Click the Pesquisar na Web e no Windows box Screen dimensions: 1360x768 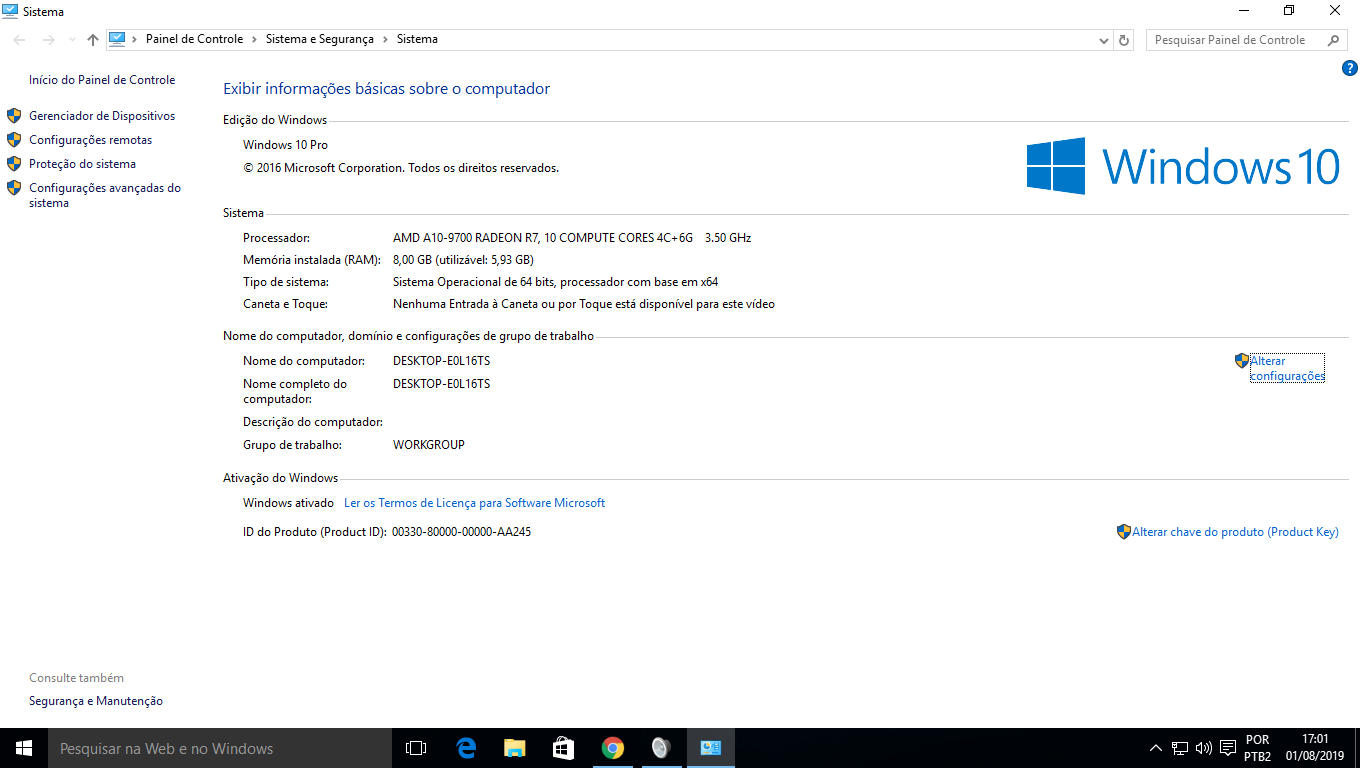tap(220, 748)
